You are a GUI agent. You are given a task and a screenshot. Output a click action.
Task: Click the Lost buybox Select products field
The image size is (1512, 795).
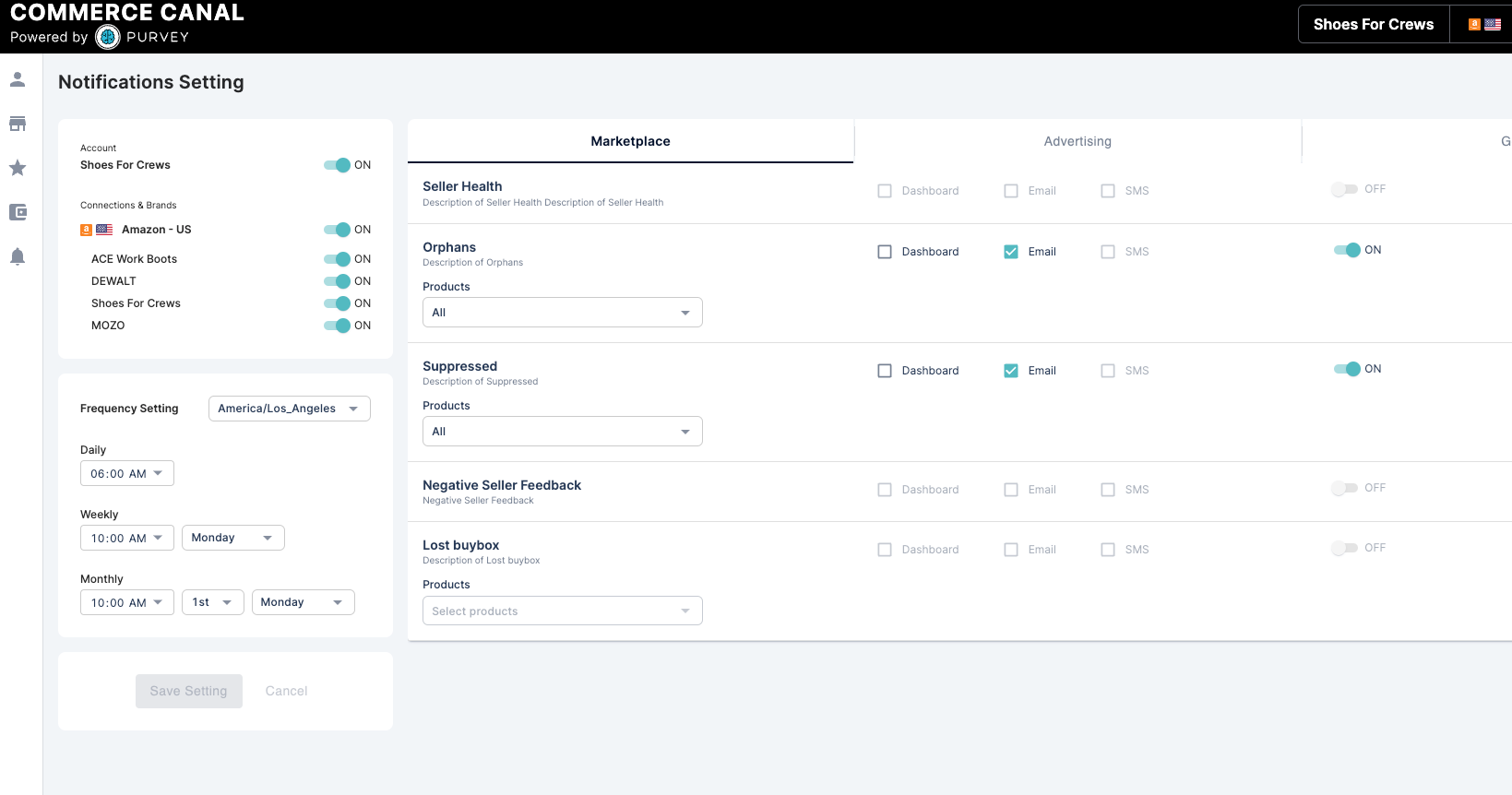pos(562,611)
